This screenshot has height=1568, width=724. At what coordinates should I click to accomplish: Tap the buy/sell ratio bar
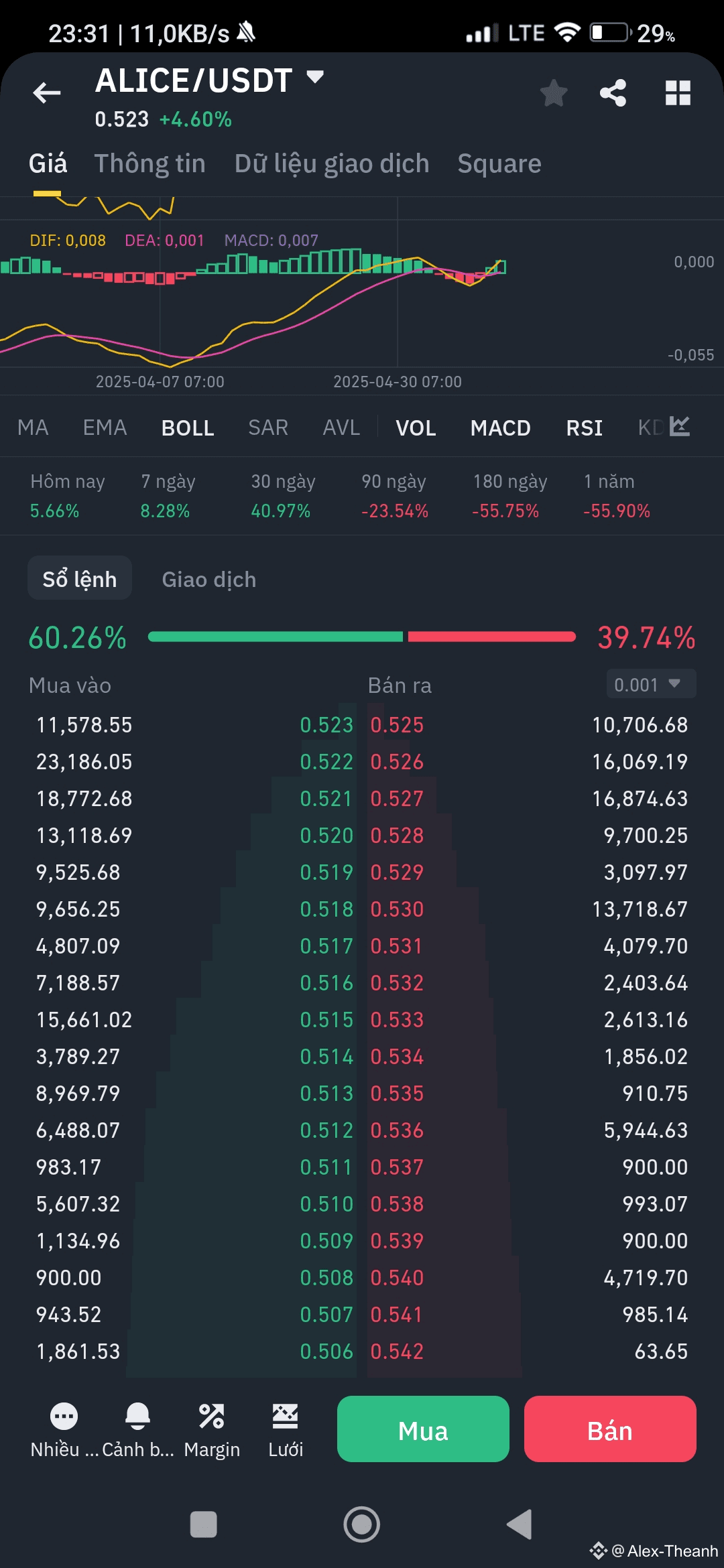362,637
